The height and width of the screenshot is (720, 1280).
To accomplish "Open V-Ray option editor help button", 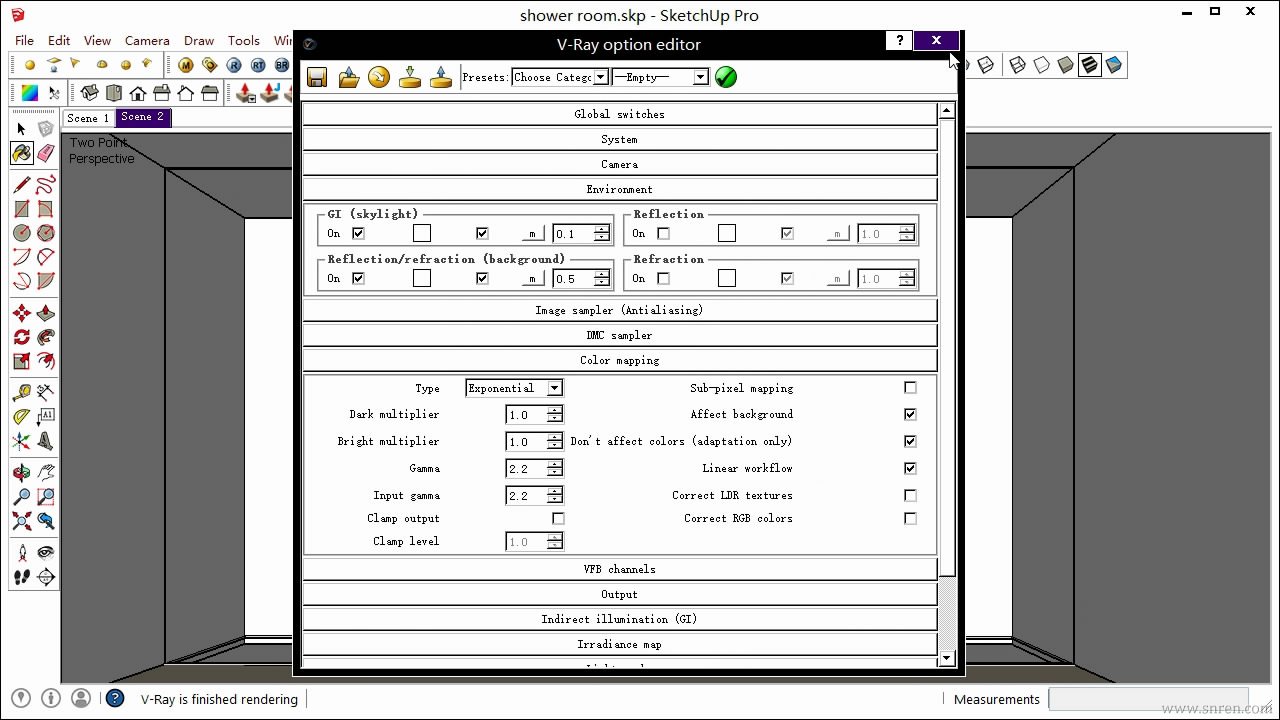I will pos(899,40).
